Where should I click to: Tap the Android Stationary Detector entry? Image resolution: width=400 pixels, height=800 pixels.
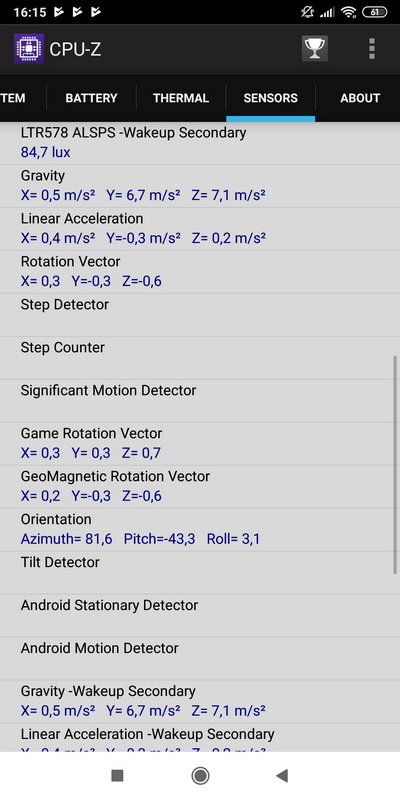[x=200, y=615]
